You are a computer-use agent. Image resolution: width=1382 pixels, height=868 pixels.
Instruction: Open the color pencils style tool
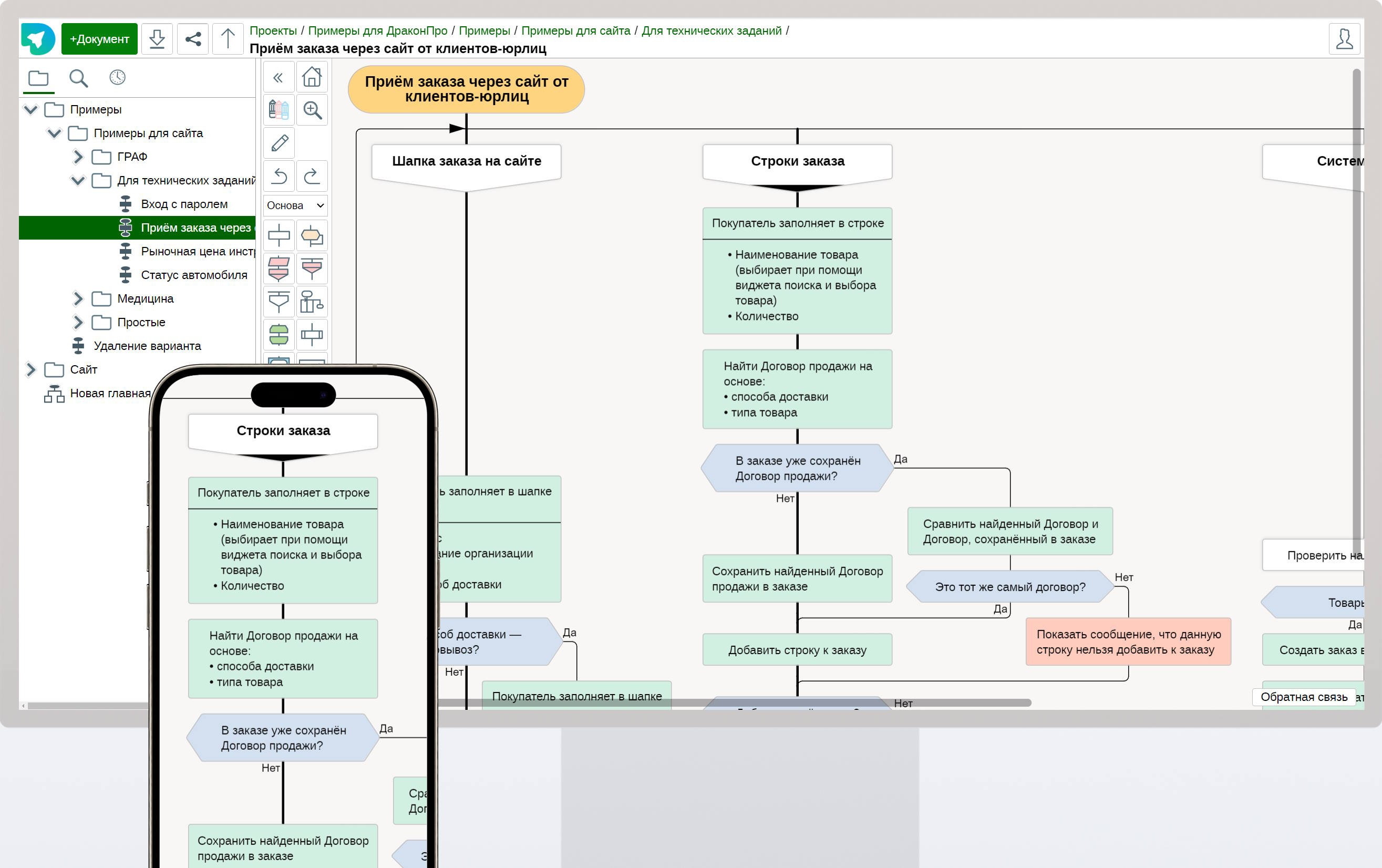pyautogui.click(x=279, y=110)
